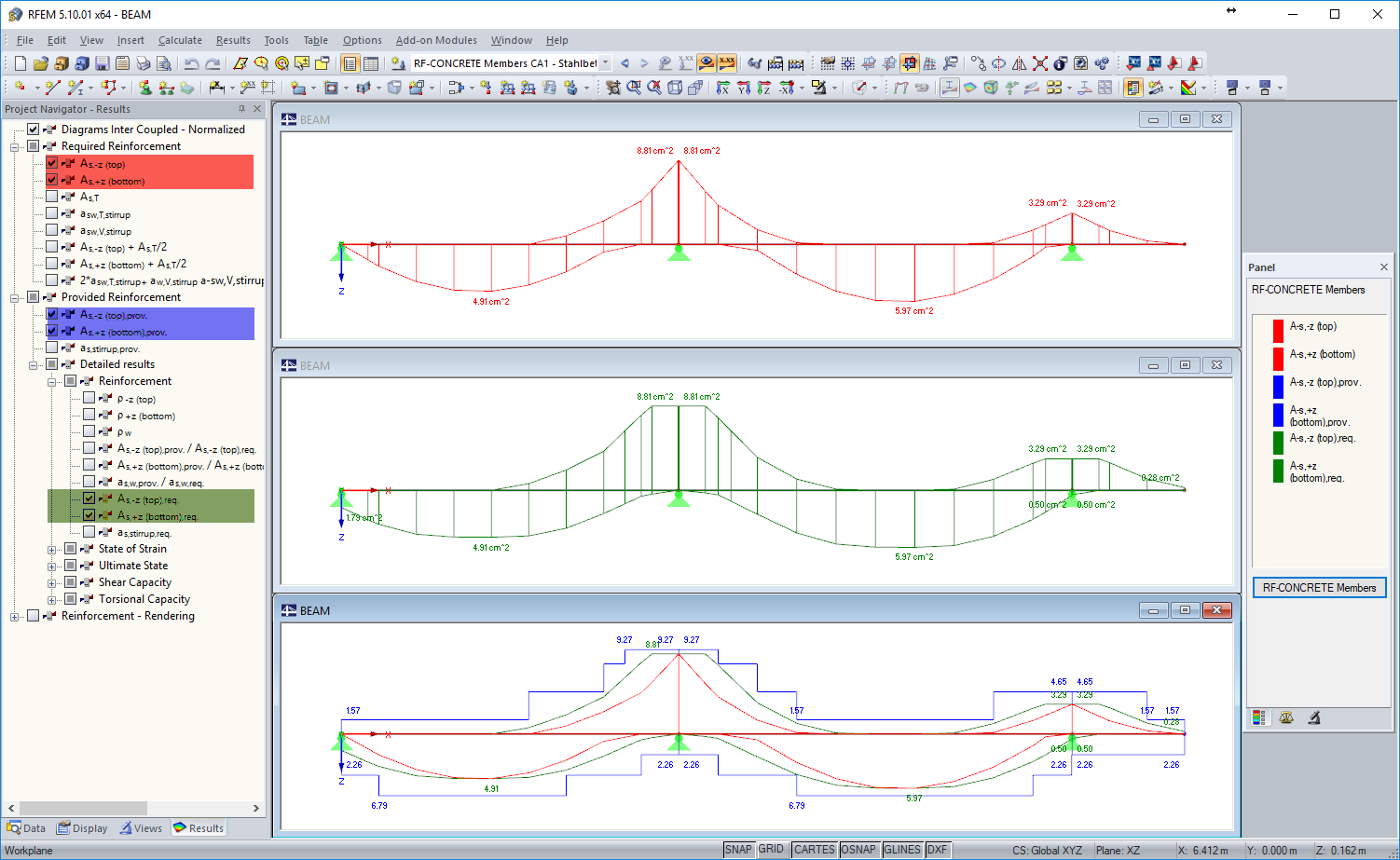
Task: Toggle DXF in the status bar
Action: click(937, 850)
